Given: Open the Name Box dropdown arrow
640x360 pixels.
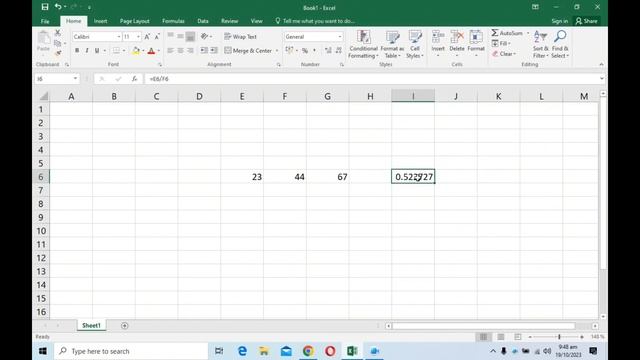Looking at the screenshot, I should pos(75,79).
